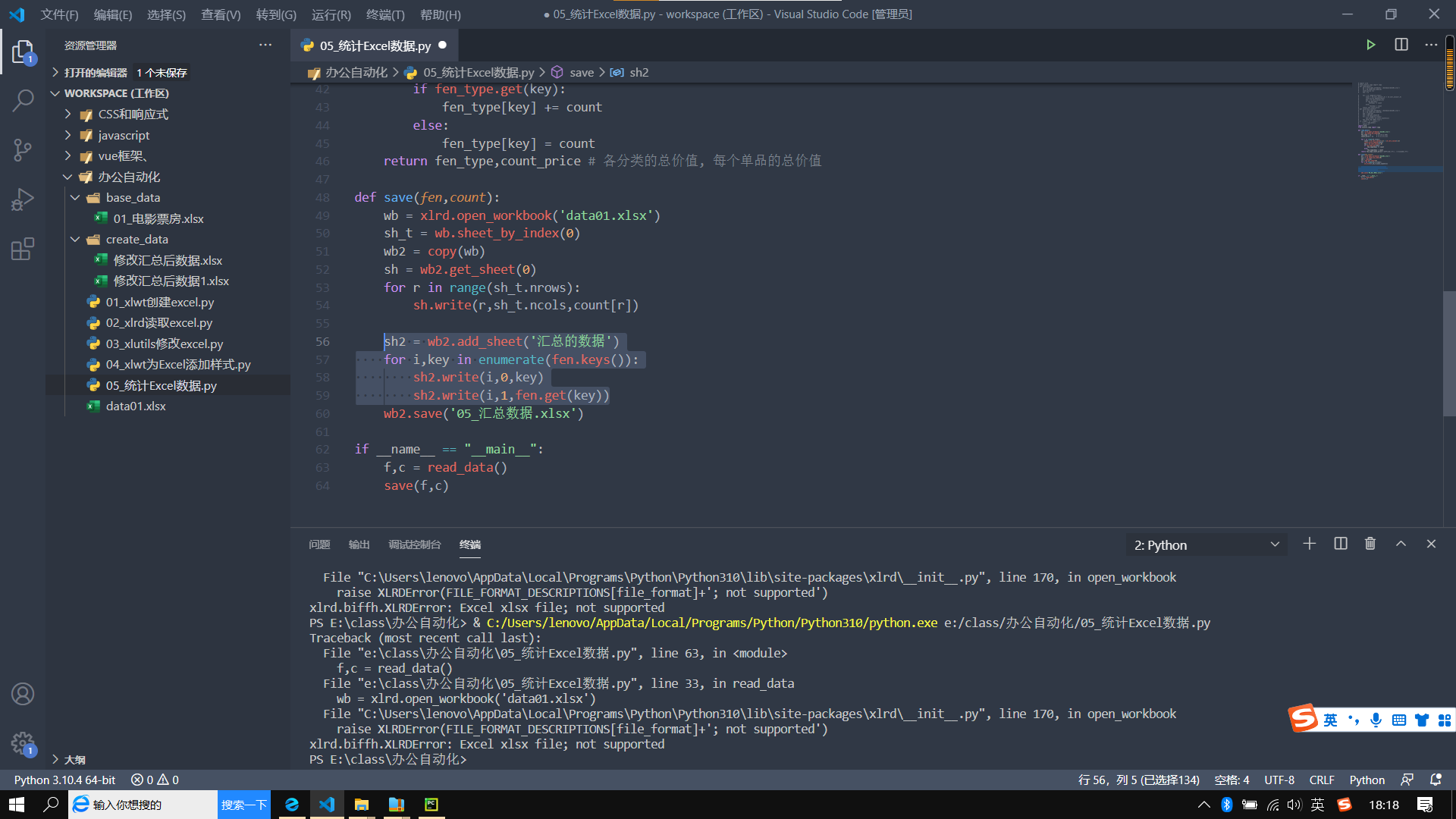Open the notifications bell in status bar
Screen dimensions: 1456x819
pyautogui.click(x=1436, y=780)
